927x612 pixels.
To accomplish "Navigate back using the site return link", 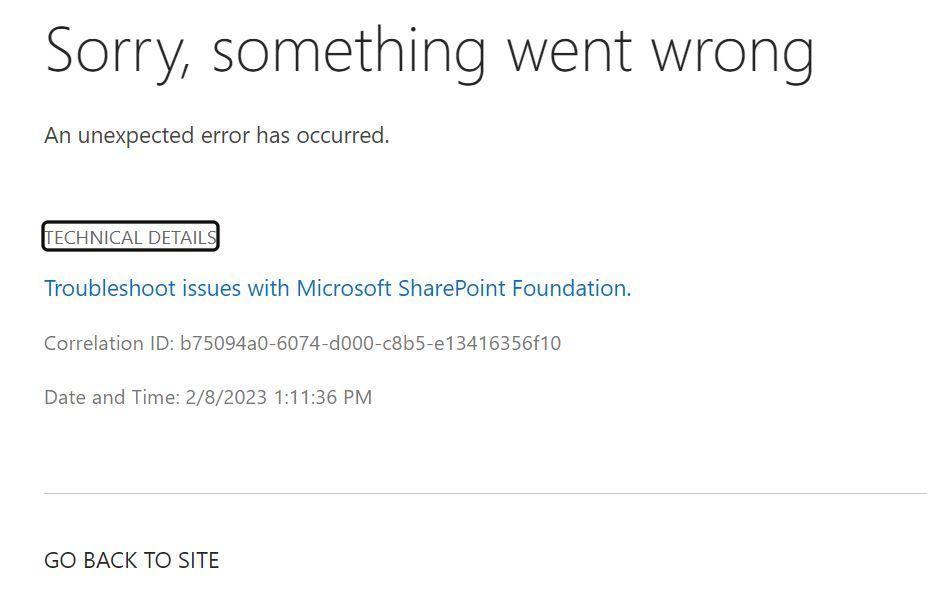I will 130,560.
